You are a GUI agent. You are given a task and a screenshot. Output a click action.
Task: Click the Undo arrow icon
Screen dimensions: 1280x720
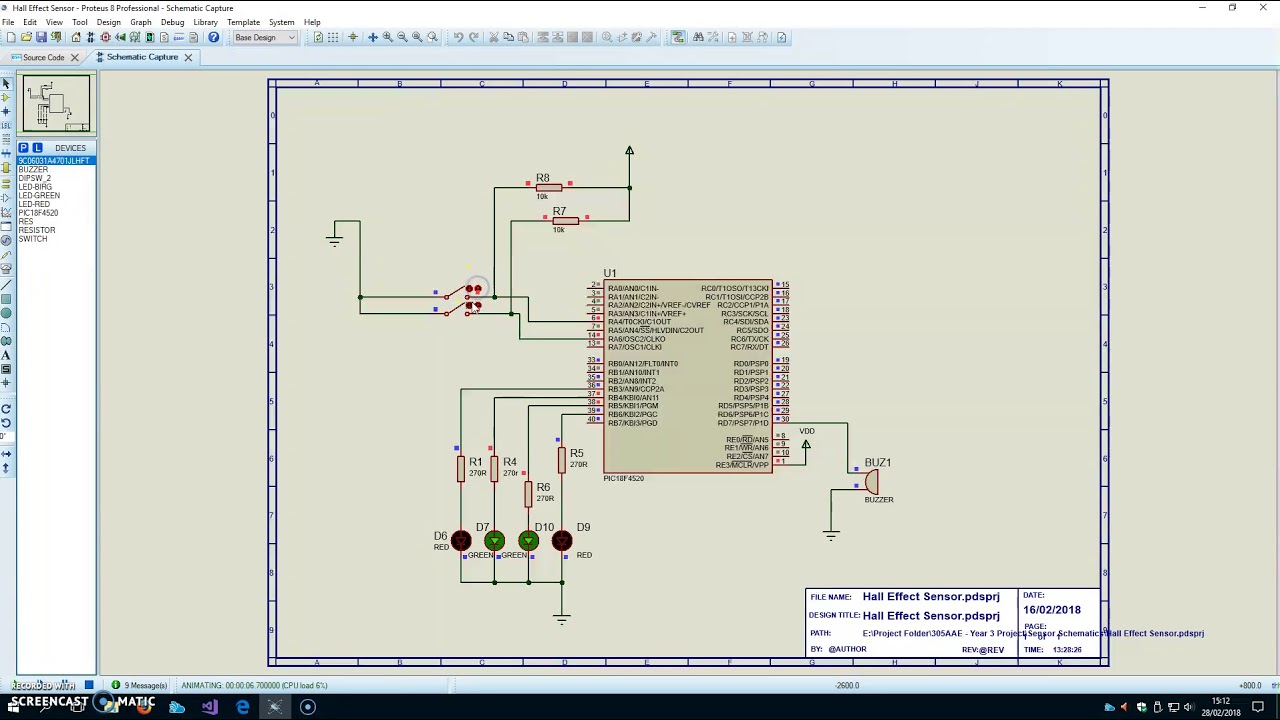tap(458, 37)
